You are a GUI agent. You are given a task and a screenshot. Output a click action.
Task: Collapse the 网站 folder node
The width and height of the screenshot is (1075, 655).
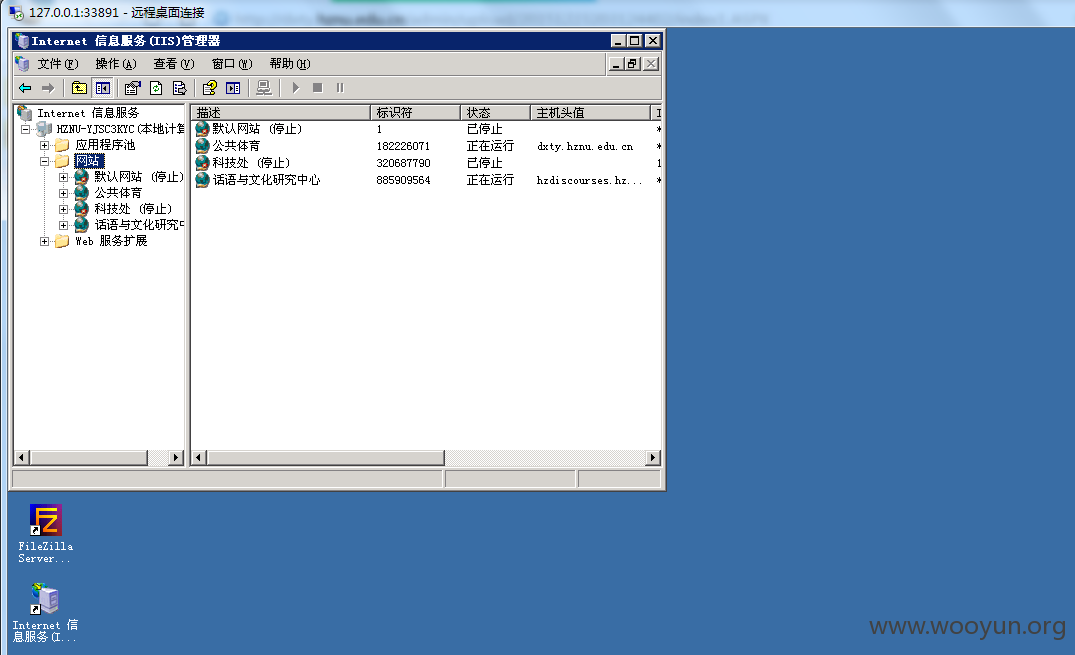pos(45,161)
